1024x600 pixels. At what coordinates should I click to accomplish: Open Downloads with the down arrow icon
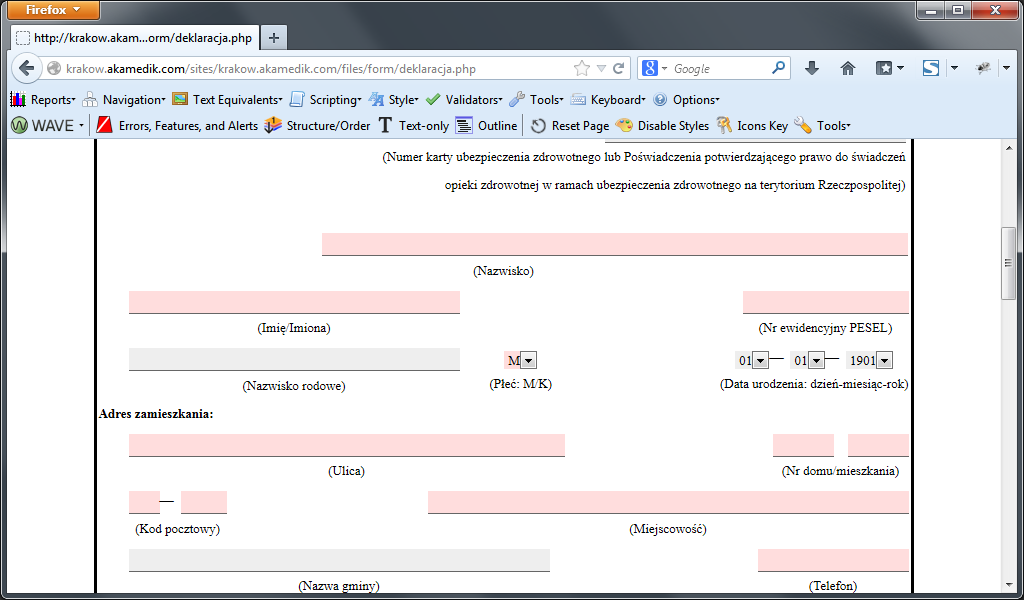tap(811, 68)
